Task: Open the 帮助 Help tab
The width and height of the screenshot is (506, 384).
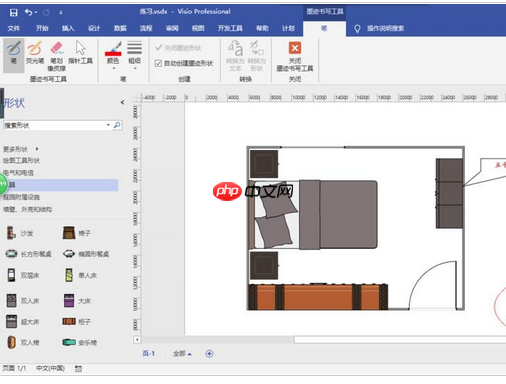Action: coord(262,28)
